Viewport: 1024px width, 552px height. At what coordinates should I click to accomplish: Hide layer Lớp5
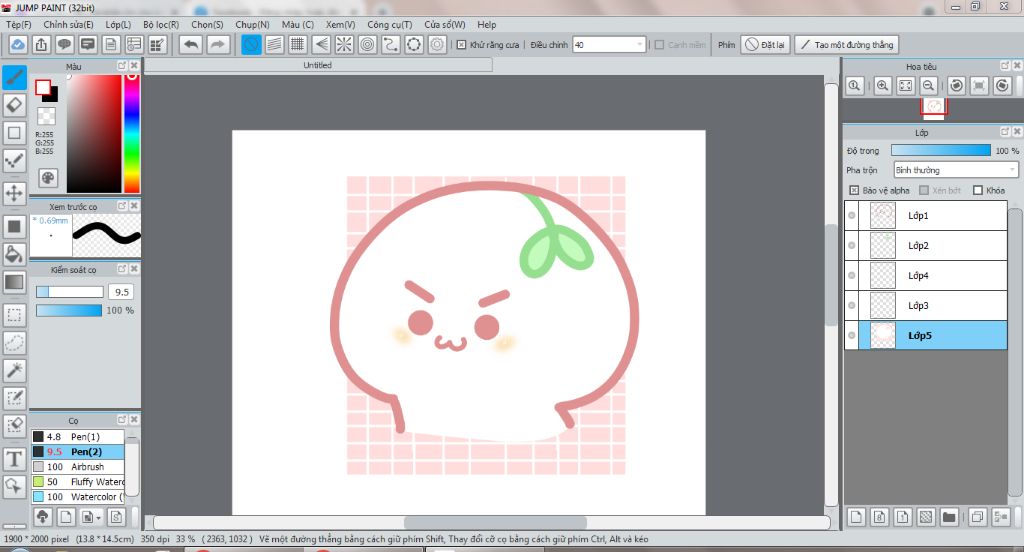click(x=852, y=336)
